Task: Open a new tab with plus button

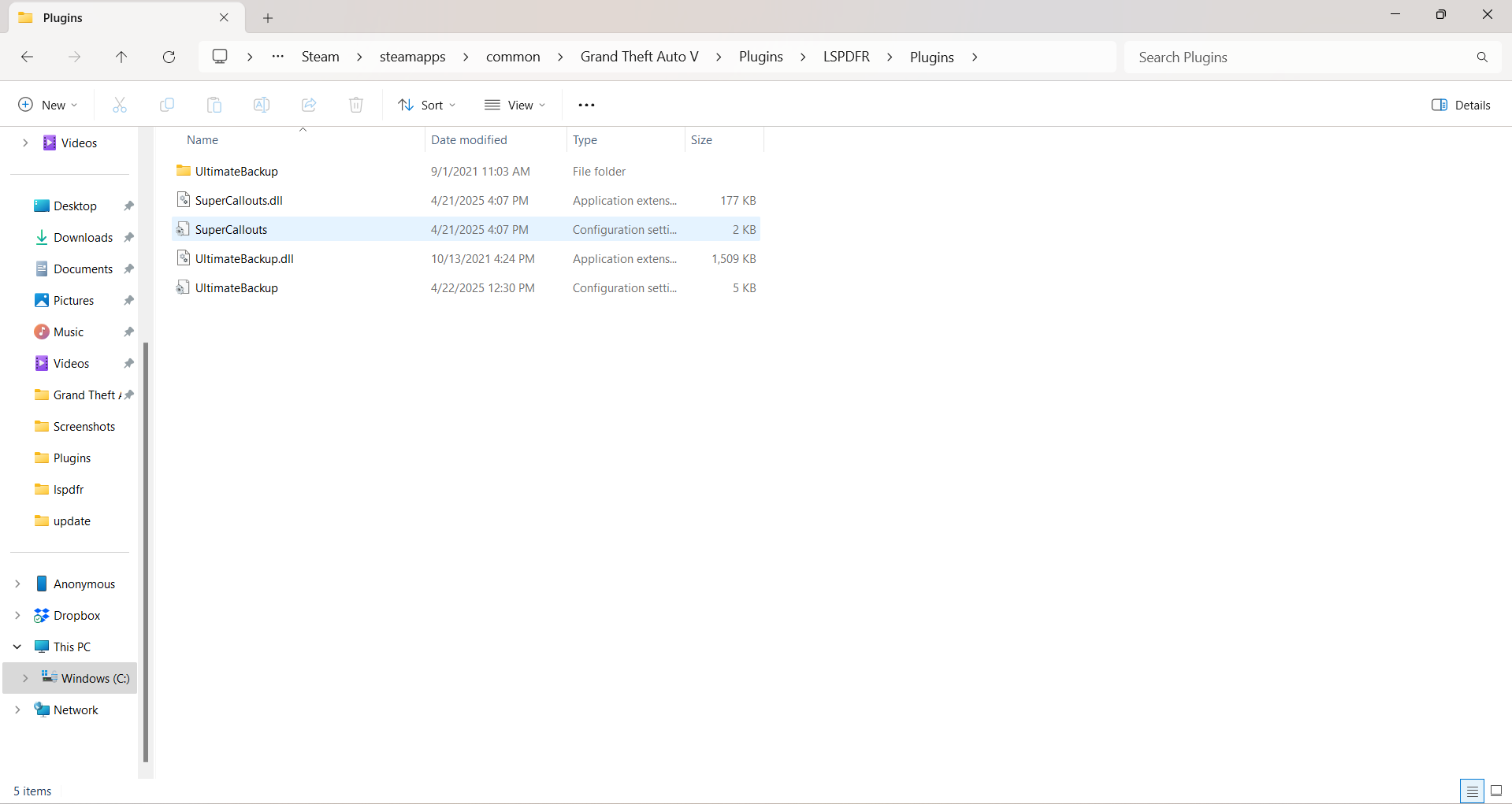Action: point(268,17)
